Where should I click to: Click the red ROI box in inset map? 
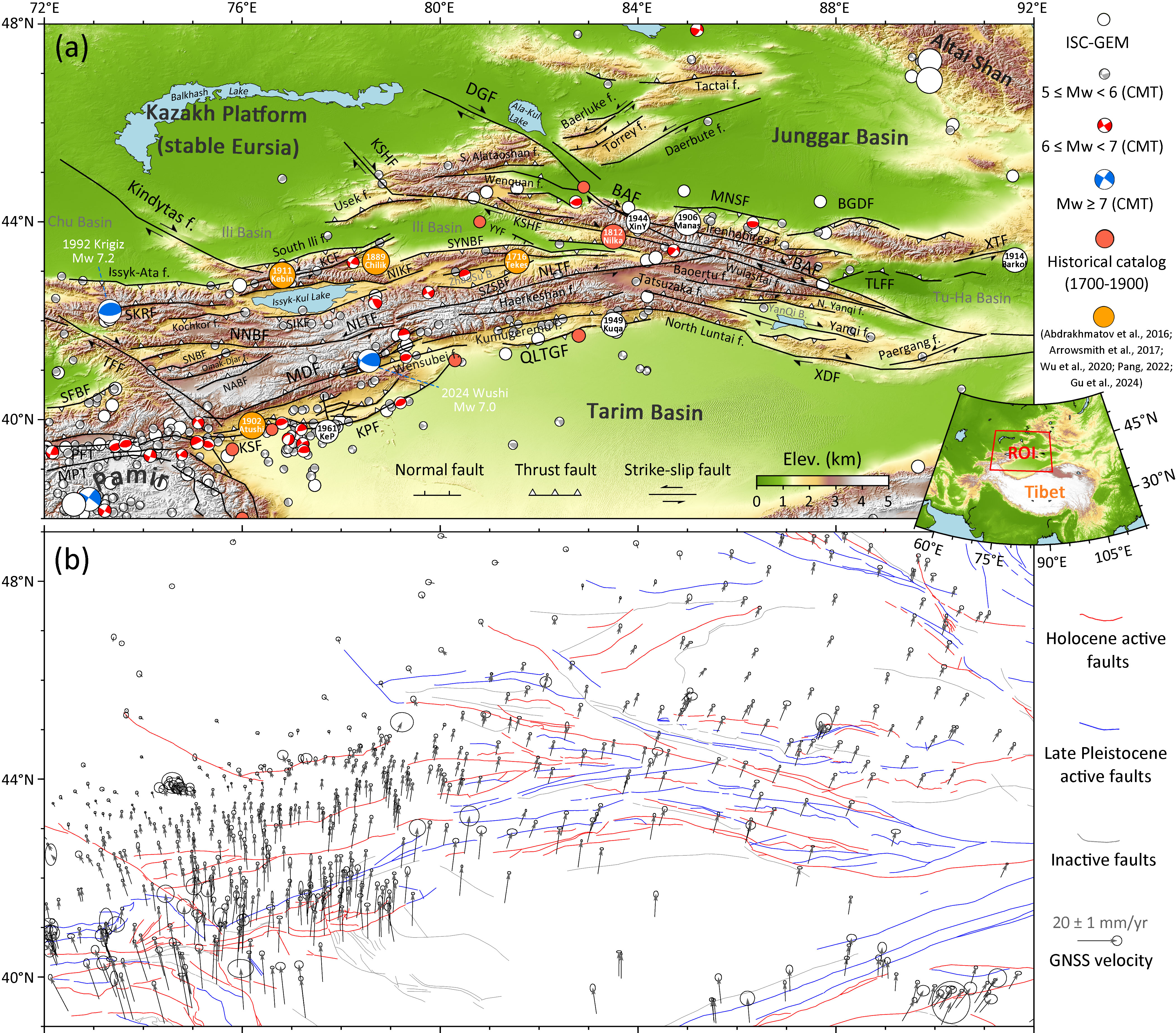(x=1021, y=451)
